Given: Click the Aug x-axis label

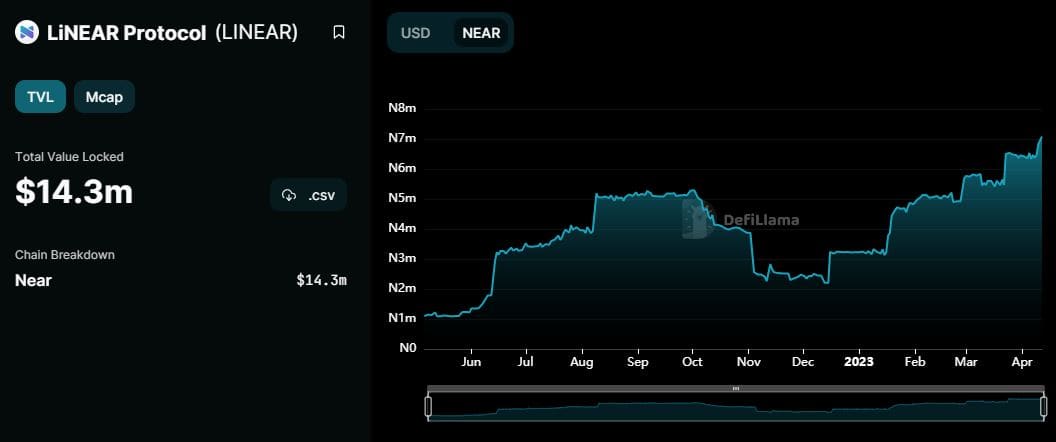Looking at the screenshot, I should point(582,362).
